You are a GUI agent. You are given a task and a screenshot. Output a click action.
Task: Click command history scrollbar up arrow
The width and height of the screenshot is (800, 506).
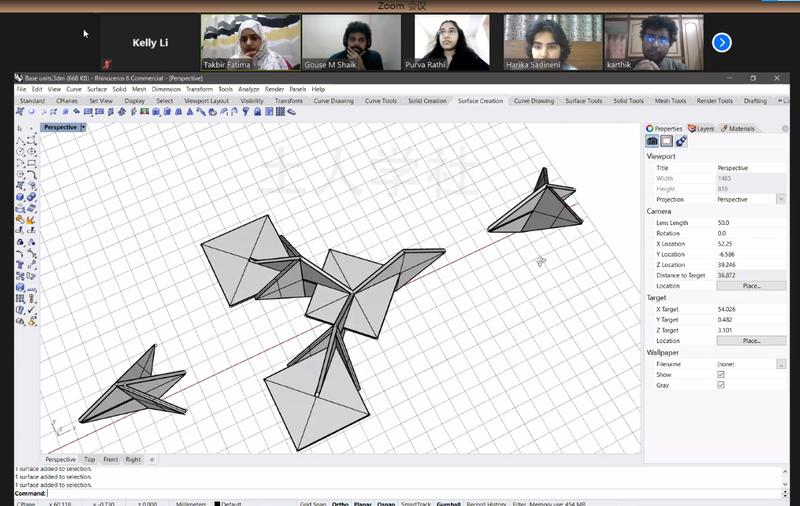(x=785, y=471)
